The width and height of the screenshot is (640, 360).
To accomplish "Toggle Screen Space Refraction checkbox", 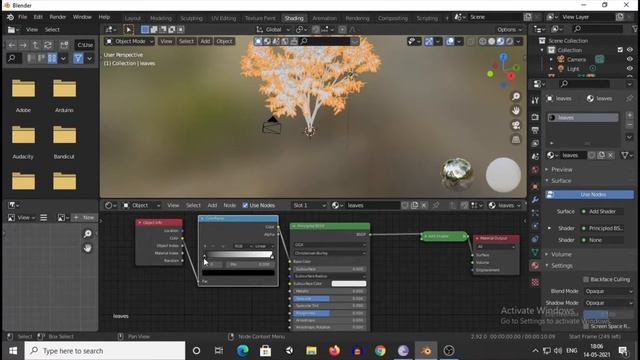I will pyautogui.click(x=586, y=326).
